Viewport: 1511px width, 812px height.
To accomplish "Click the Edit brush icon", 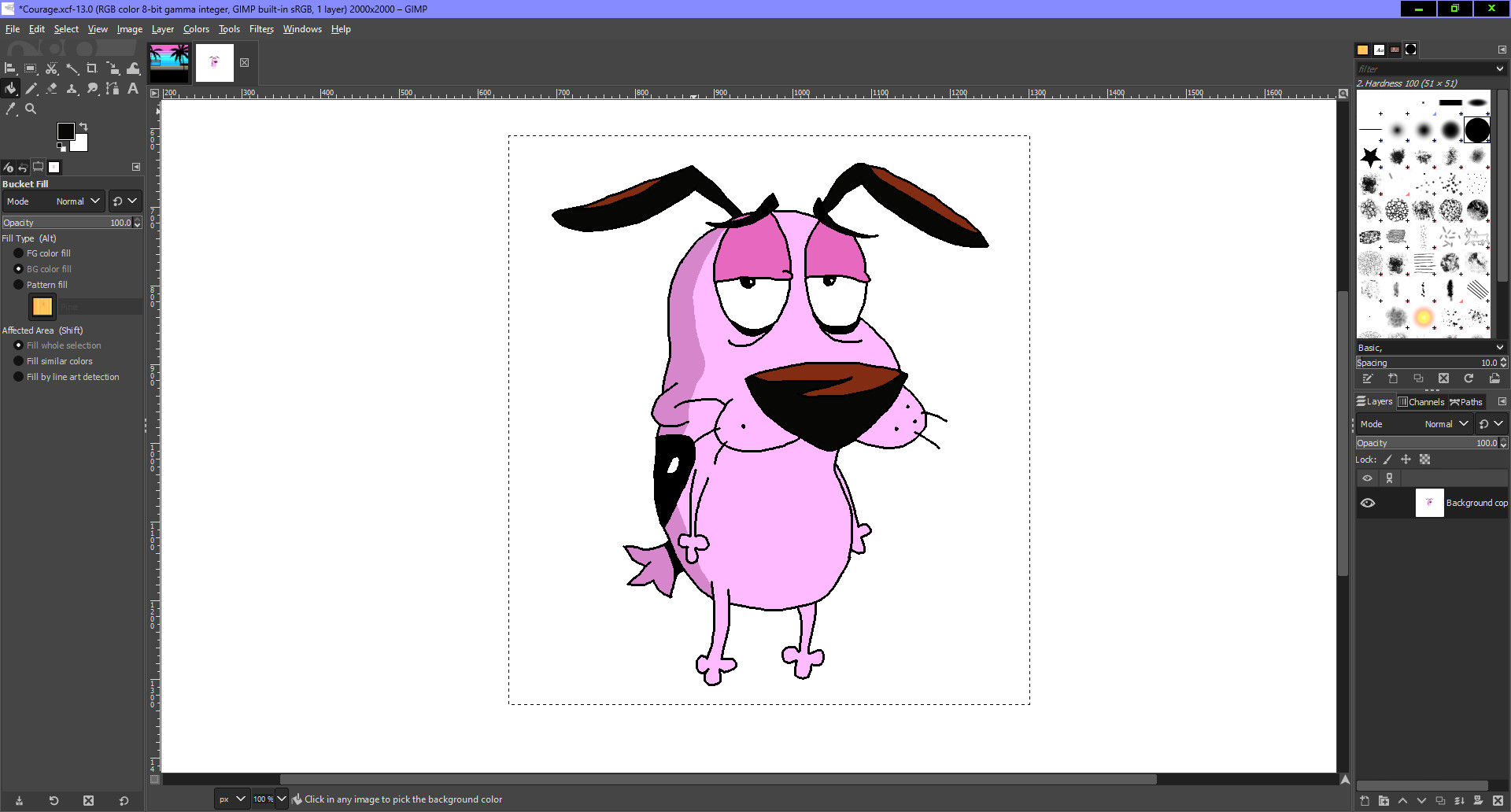I will click(x=1368, y=378).
